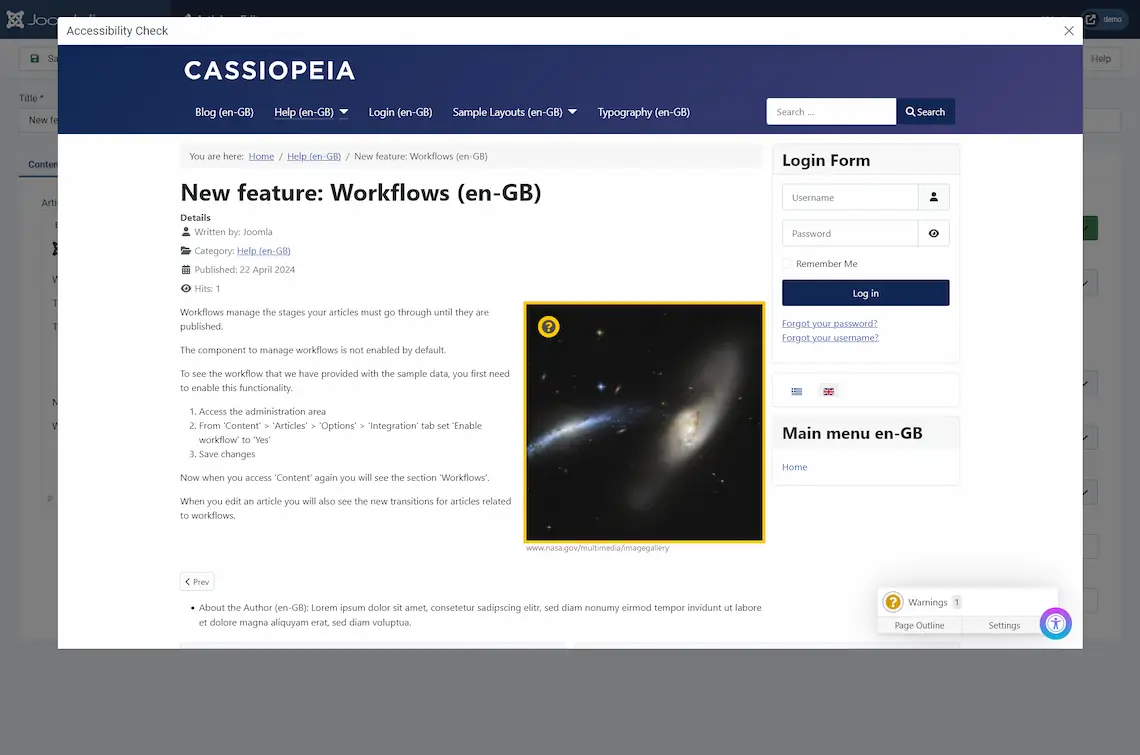Screen dimensions: 1140x755
Task: Expand the Help (en-GB) menu arrow
Action: click(344, 112)
